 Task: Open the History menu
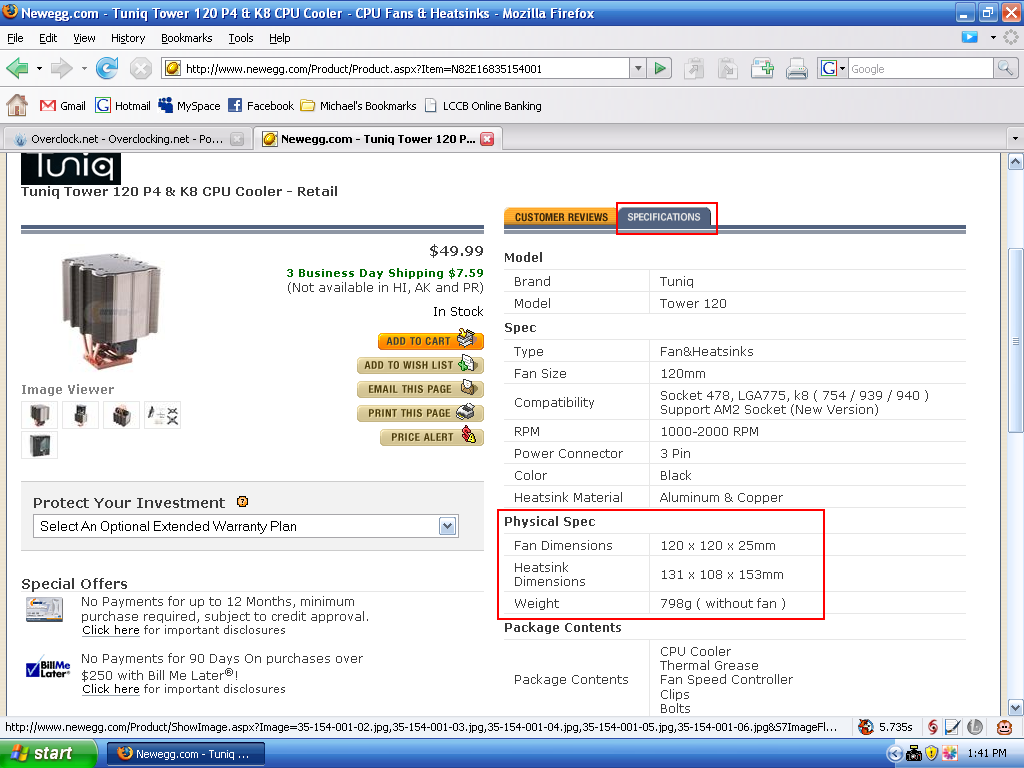click(128, 38)
